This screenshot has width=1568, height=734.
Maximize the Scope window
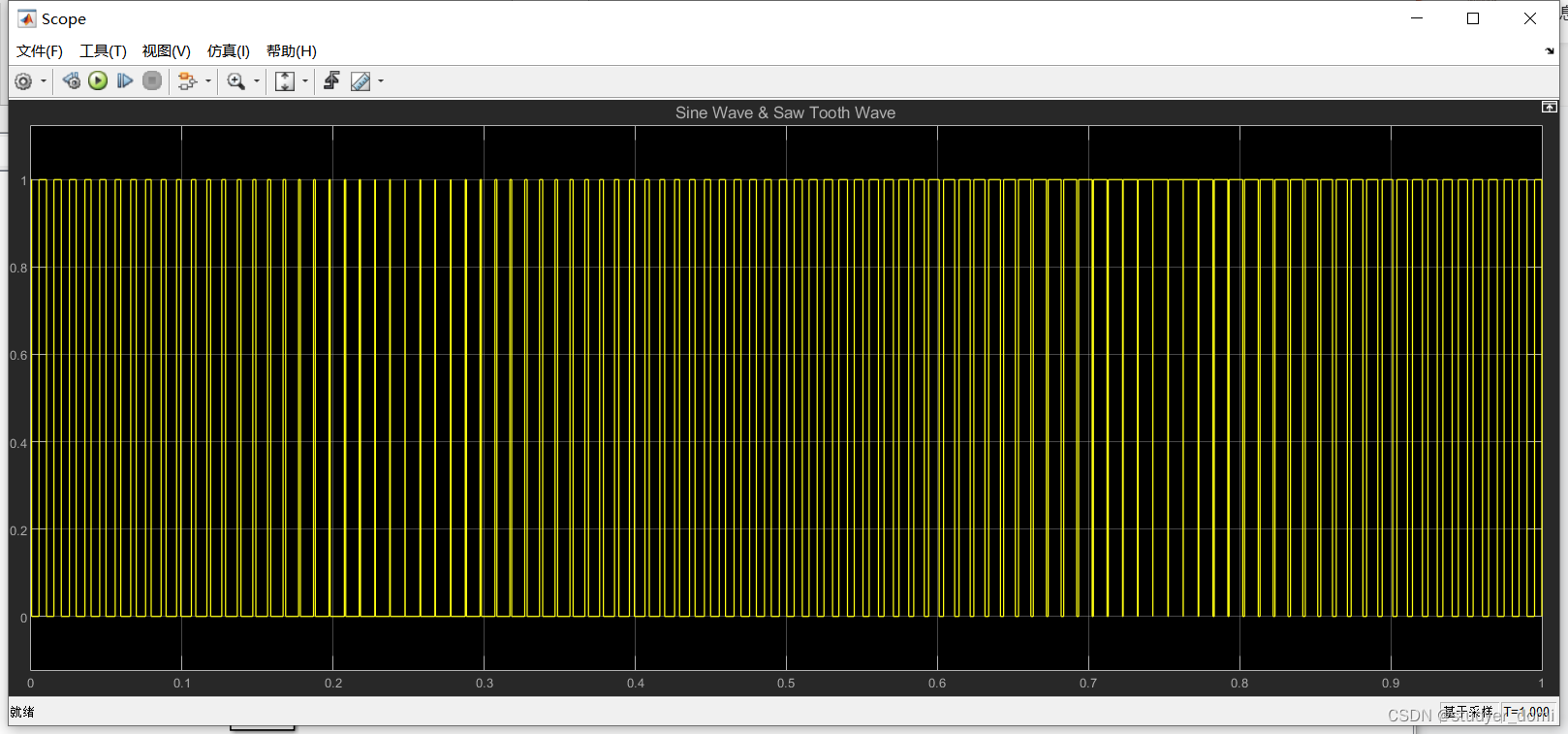1473,18
